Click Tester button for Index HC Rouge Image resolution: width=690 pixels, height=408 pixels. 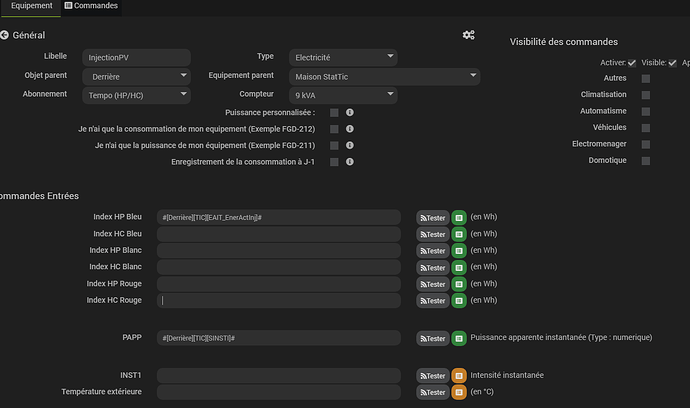[x=433, y=301]
